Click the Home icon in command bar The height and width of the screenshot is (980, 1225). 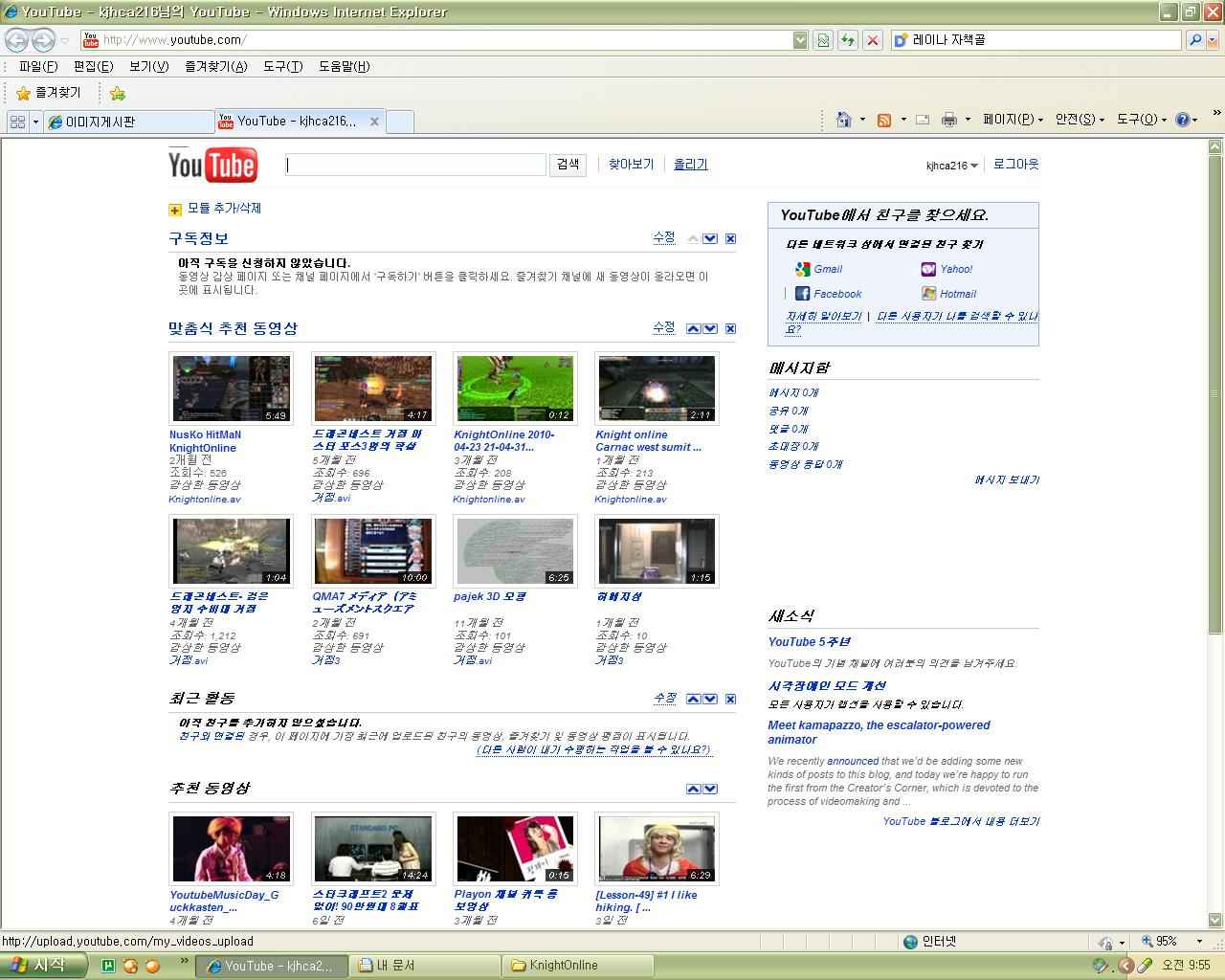click(x=843, y=120)
